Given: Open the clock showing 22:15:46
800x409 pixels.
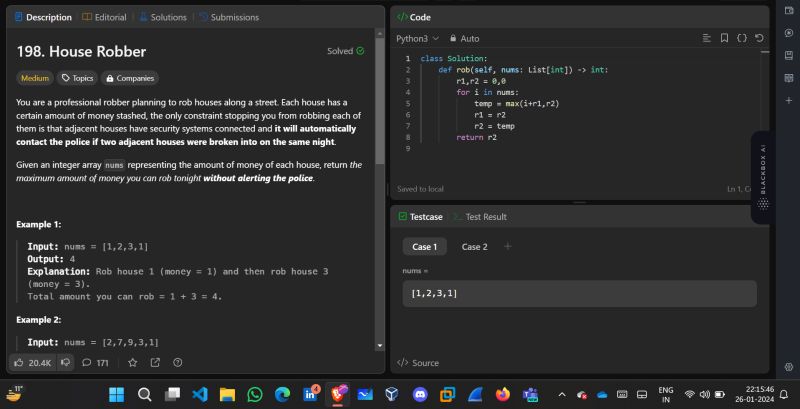Looking at the screenshot, I should 756,394.
